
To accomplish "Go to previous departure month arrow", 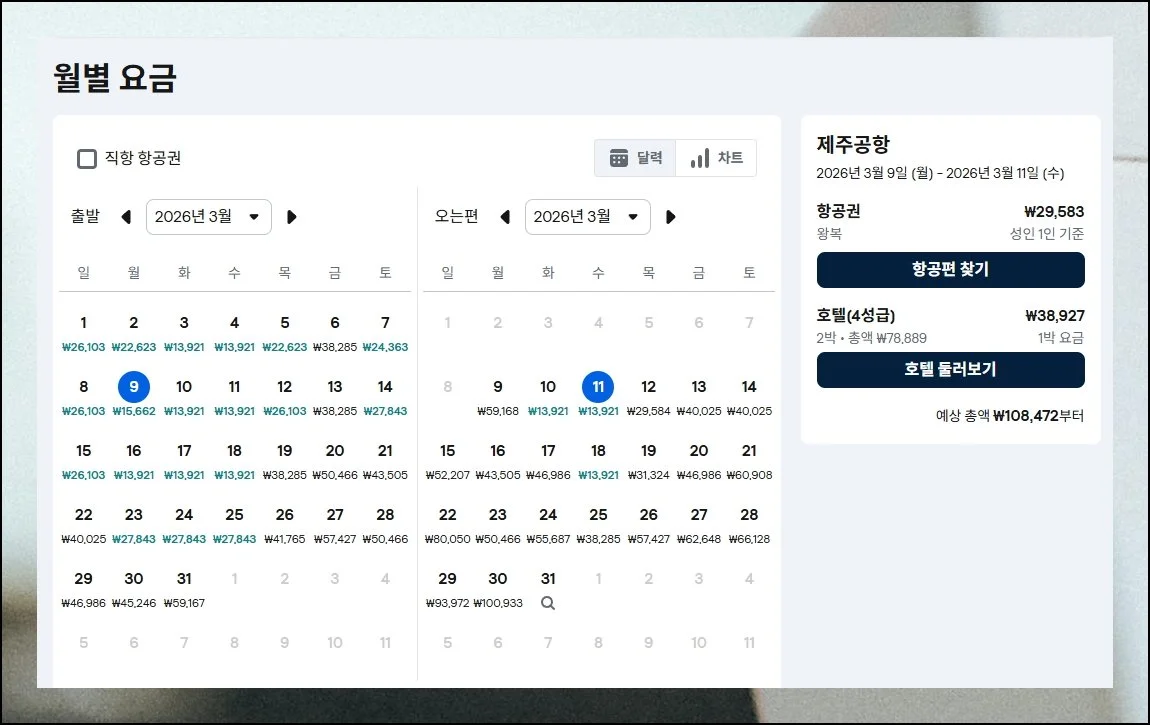I will coord(126,217).
